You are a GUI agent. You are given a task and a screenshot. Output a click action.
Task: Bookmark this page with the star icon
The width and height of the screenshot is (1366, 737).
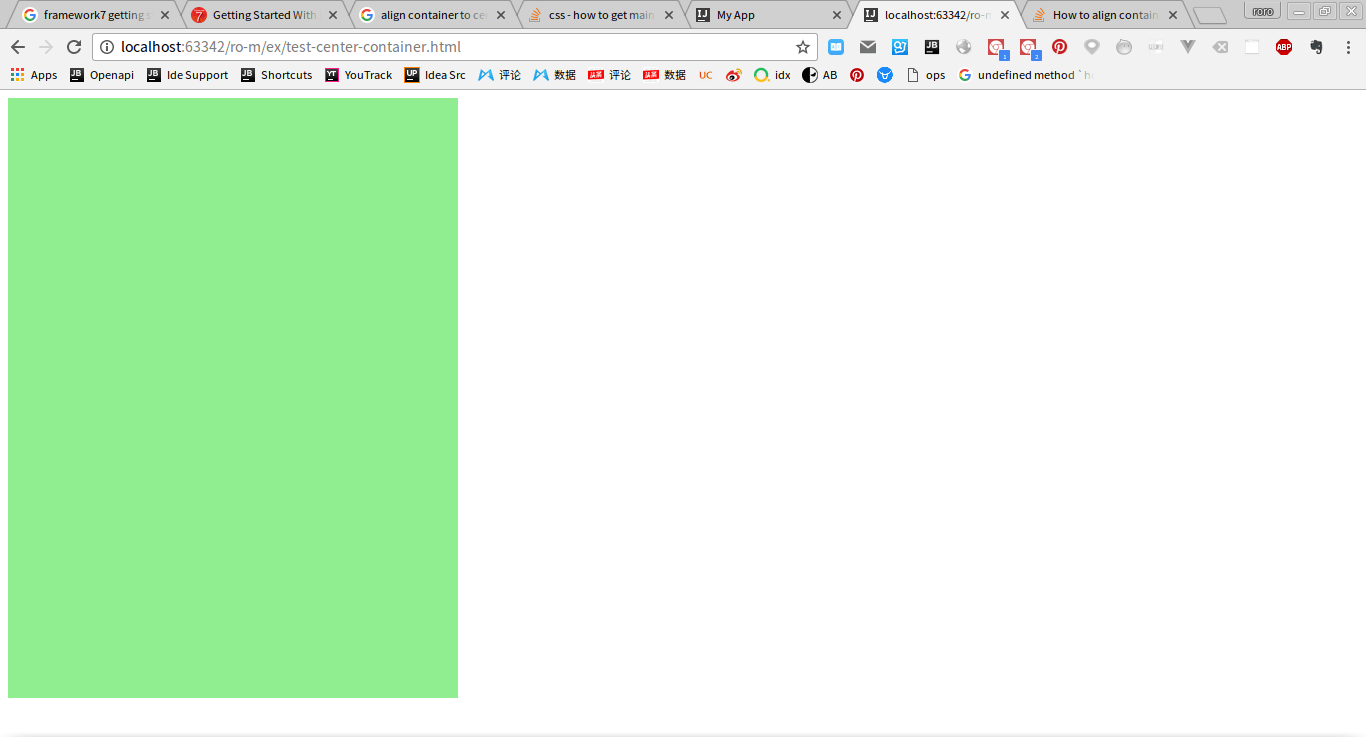pos(802,46)
